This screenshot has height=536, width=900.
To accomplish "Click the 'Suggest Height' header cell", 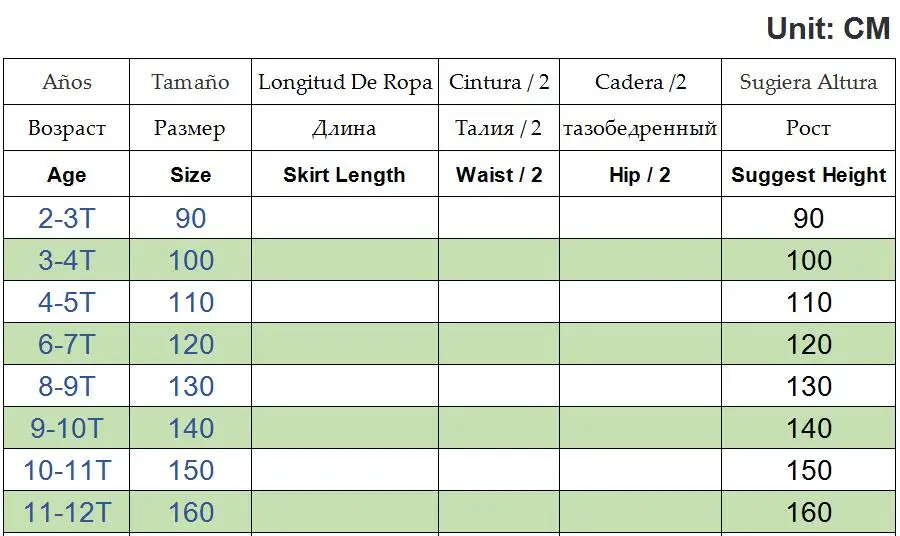I will [x=808, y=175].
